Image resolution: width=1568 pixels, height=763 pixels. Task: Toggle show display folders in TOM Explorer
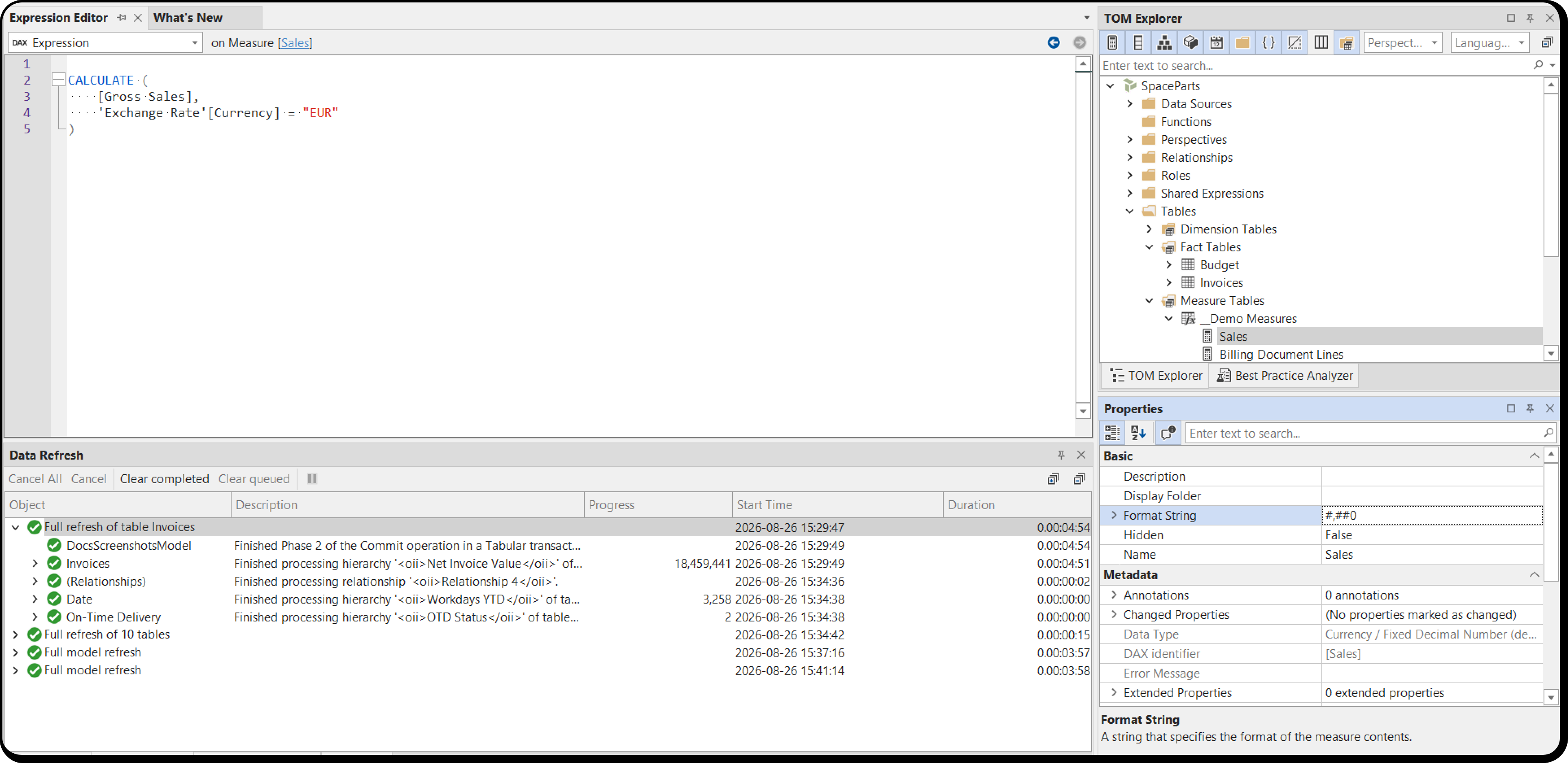1242,43
